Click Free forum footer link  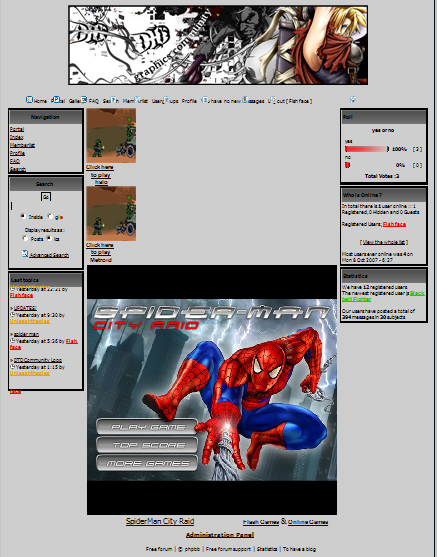click(159, 549)
